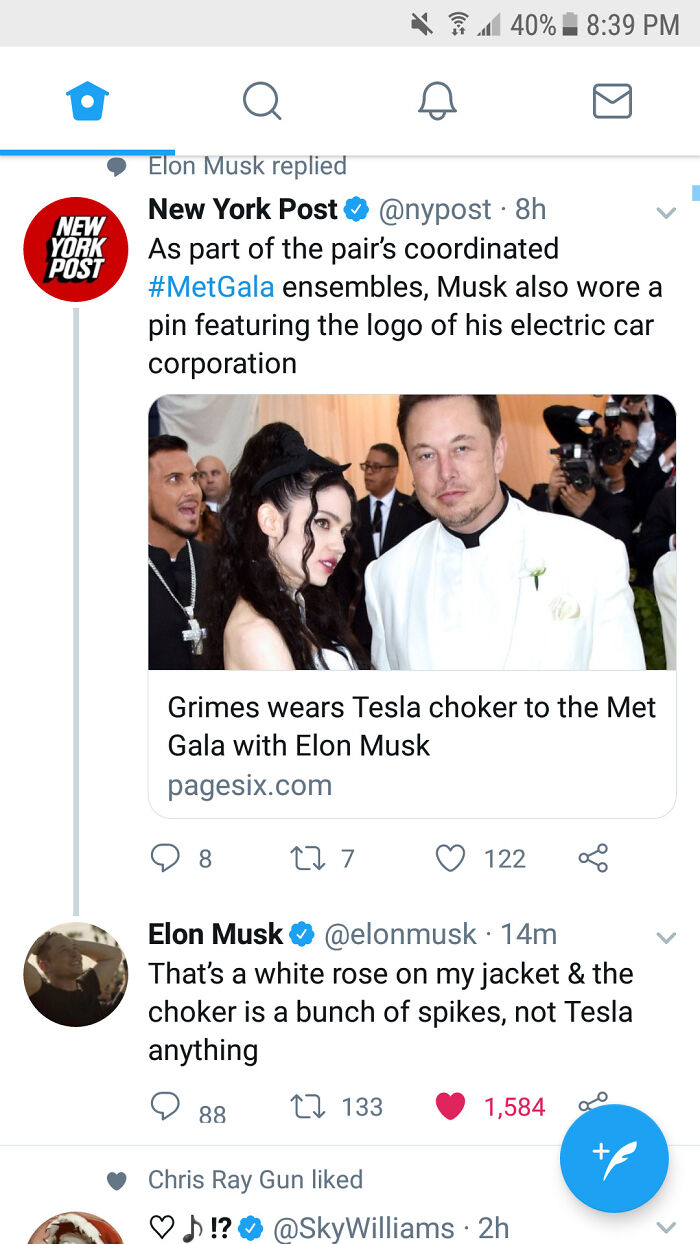The image size is (700, 1244).
Task: Select the Search magnifier icon
Action: click(x=262, y=100)
